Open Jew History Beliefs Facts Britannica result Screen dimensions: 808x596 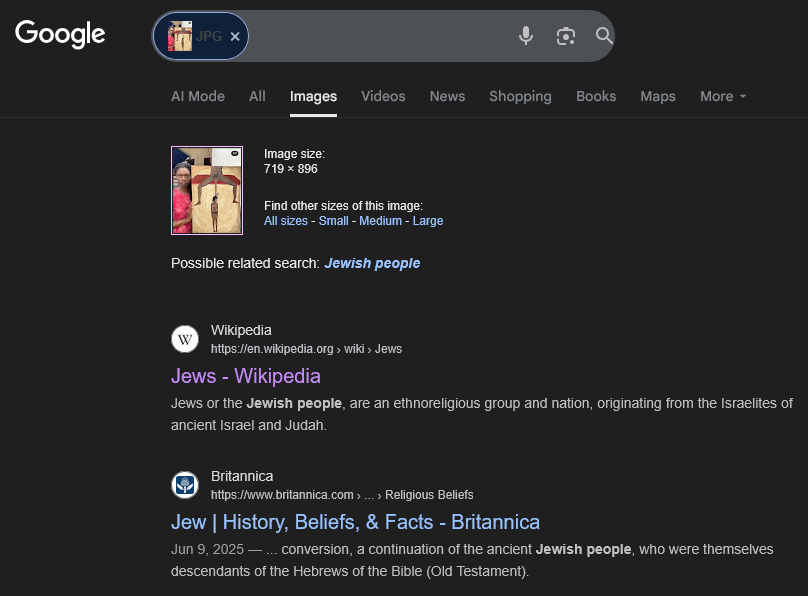355,522
